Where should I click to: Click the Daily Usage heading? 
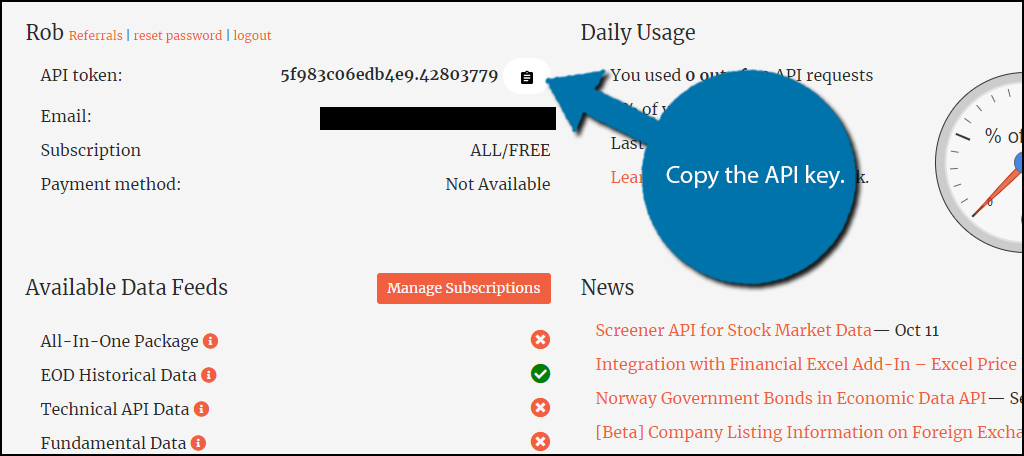[638, 32]
